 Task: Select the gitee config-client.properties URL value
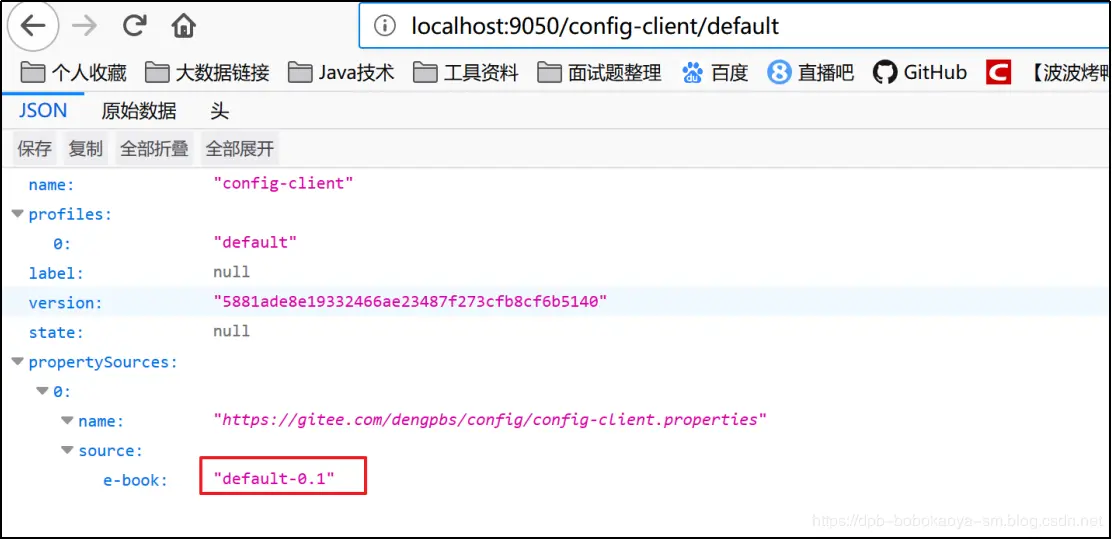point(490,420)
